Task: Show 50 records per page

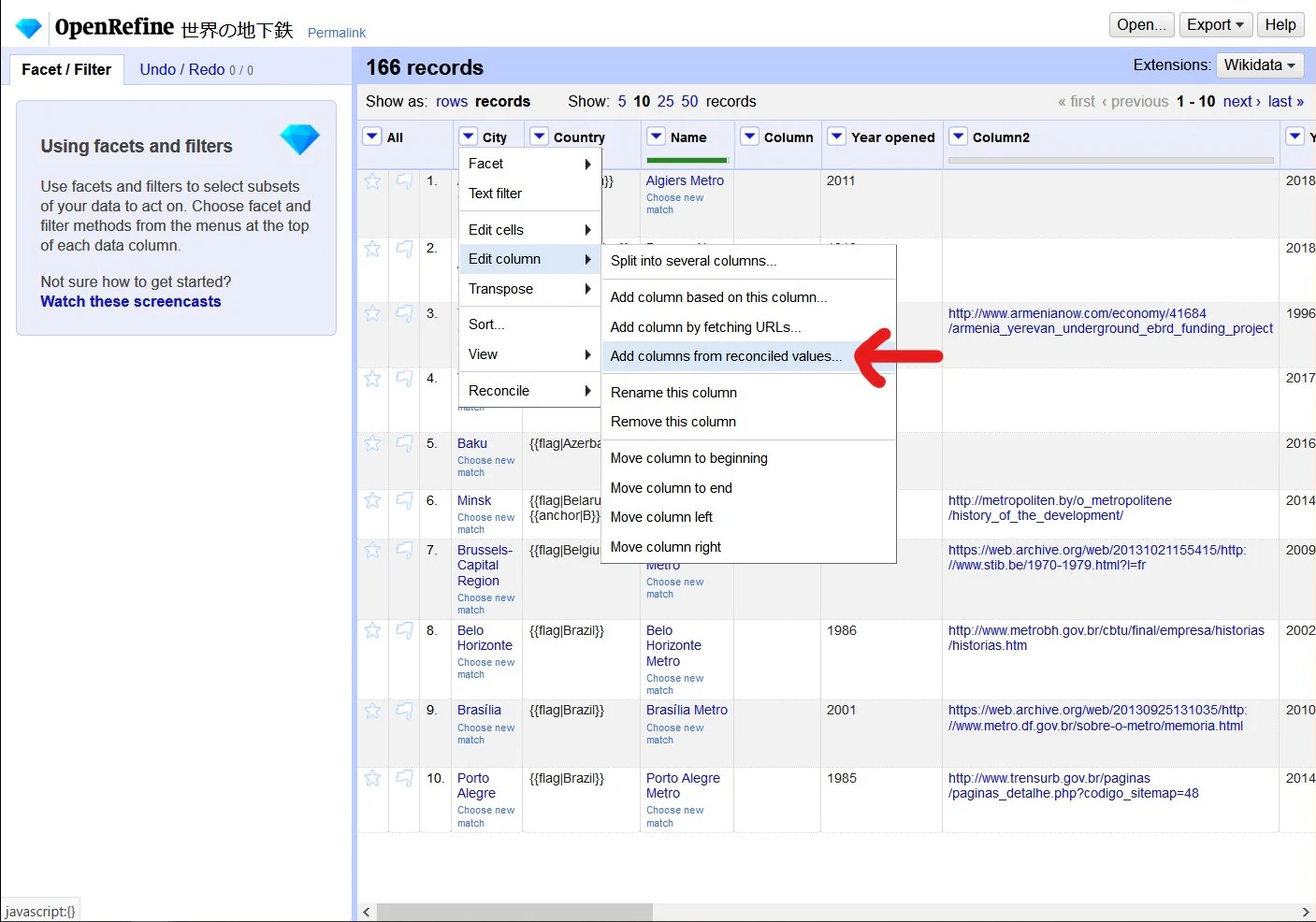Action: (x=690, y=101)
